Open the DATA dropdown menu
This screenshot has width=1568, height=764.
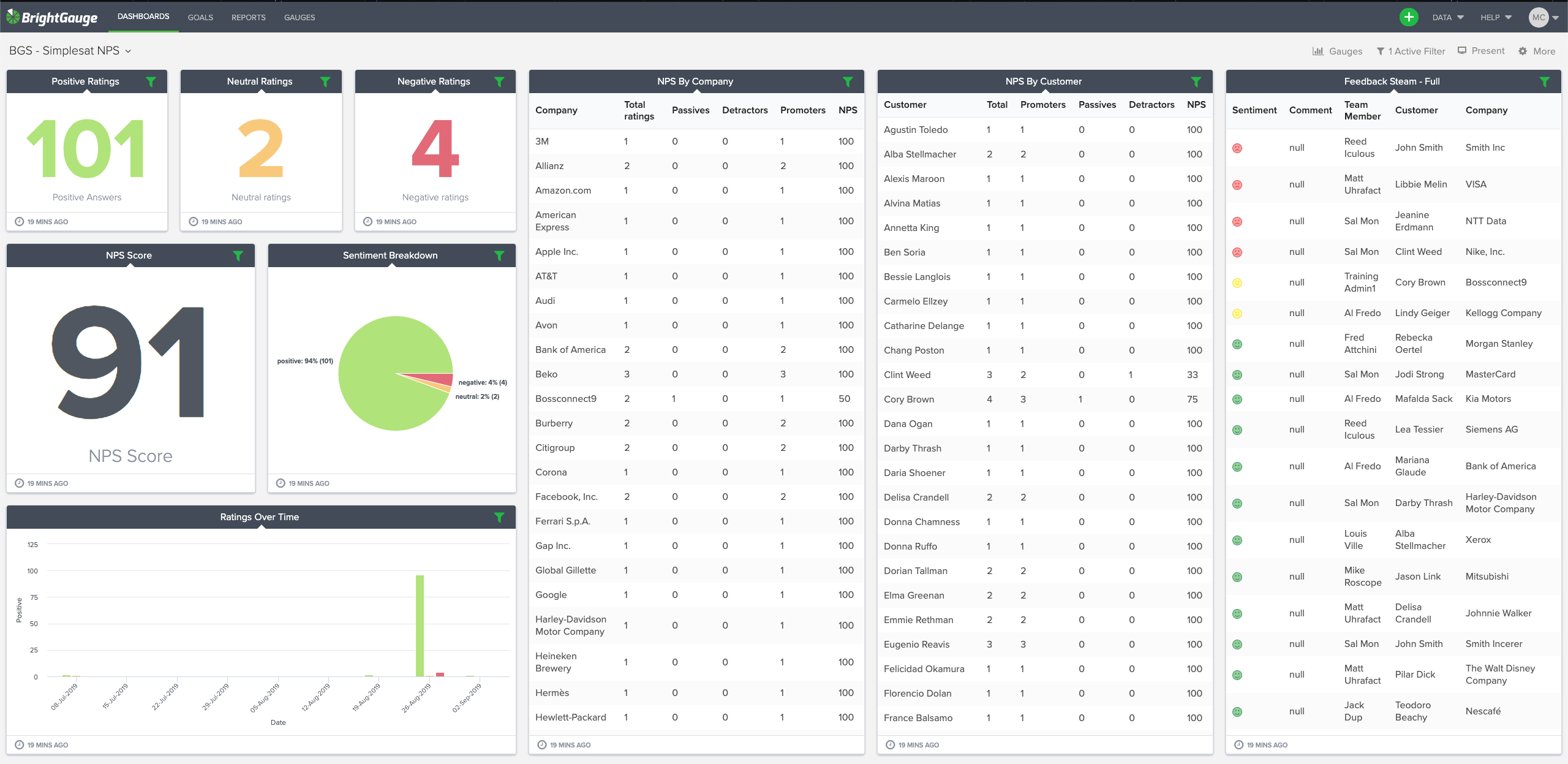(1448, 17)
